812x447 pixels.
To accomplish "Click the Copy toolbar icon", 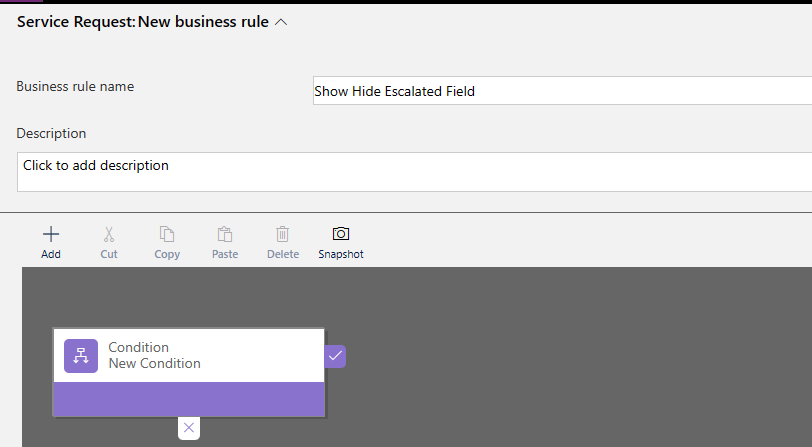I will coord(167,234).
